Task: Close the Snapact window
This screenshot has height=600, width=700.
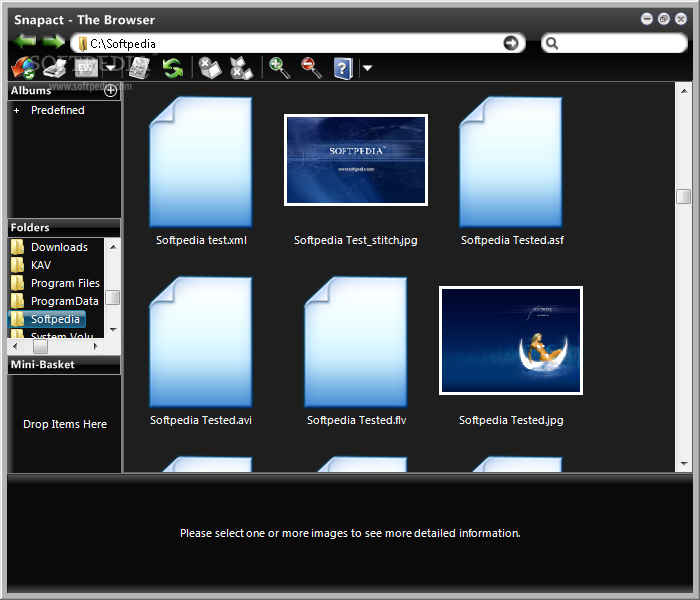Action: [681, 19]
